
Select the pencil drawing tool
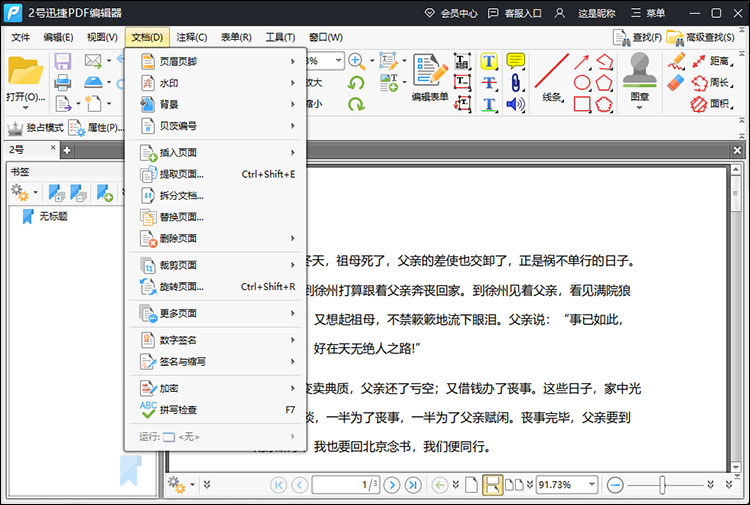click(x=676, y=61)
